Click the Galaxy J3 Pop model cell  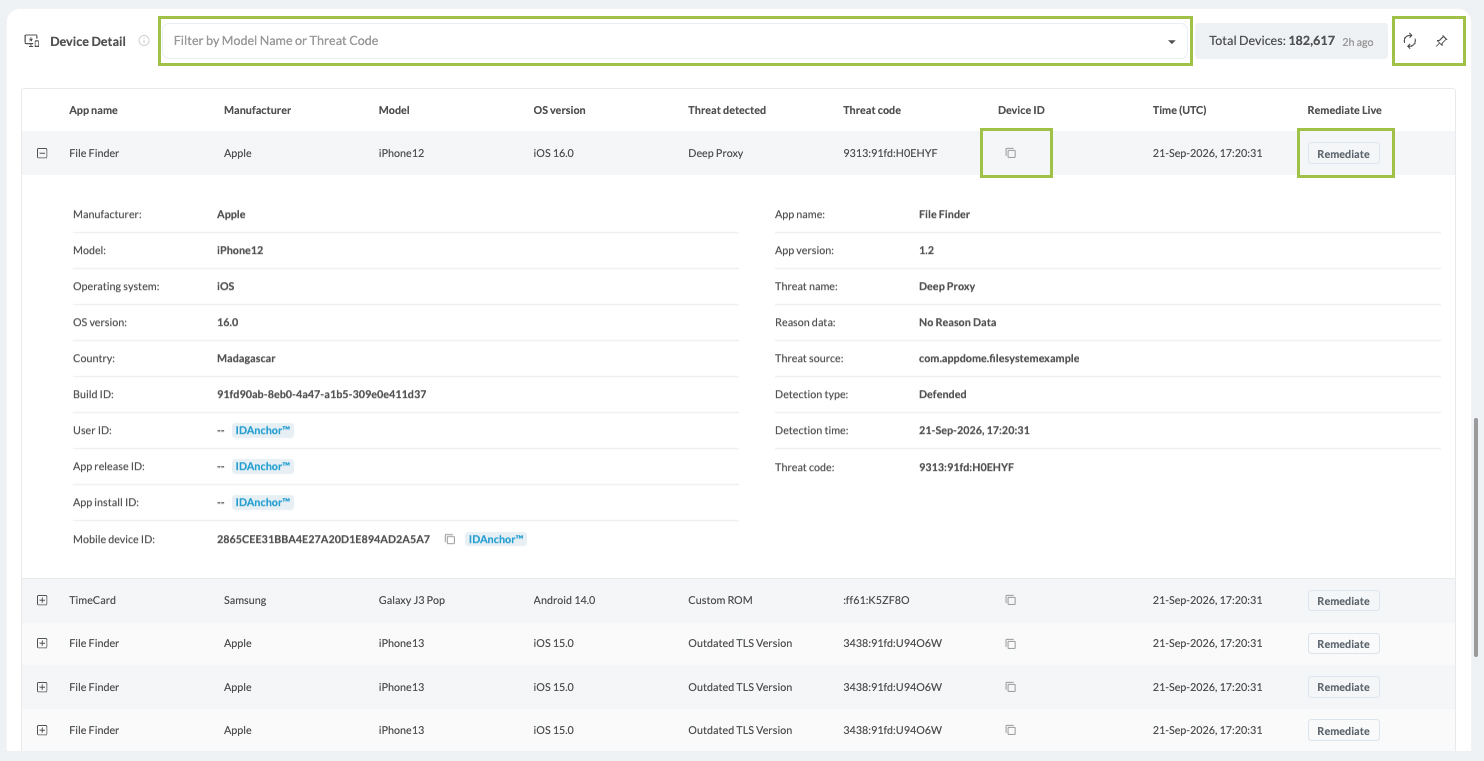(x=412, y=600)
